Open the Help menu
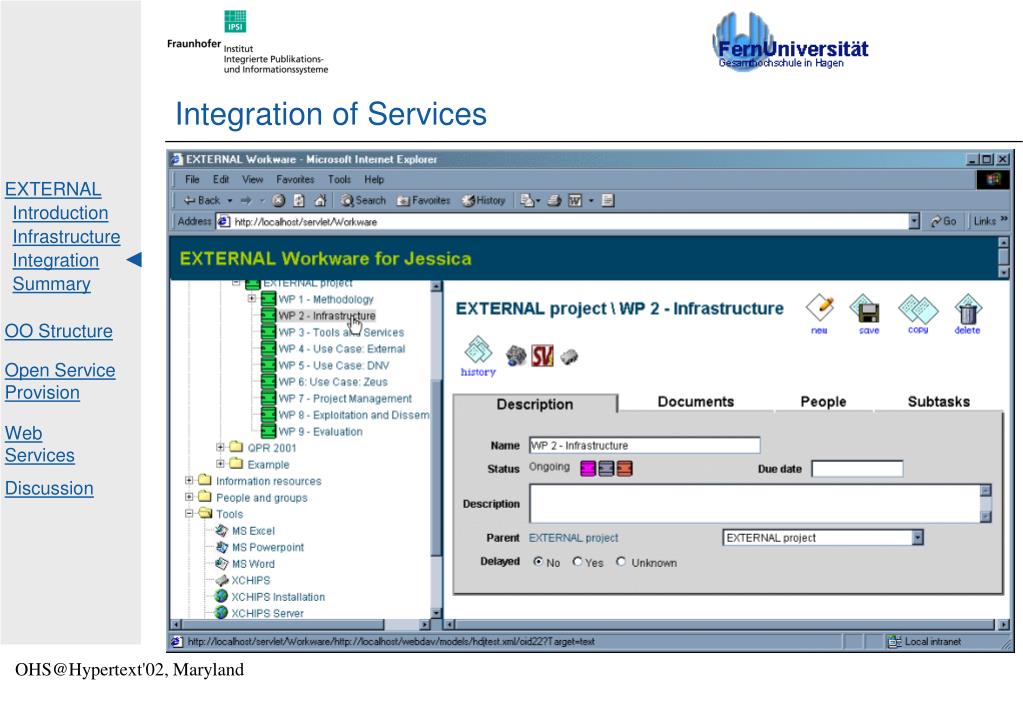This screenshot has height=708, width=1023. tap(374, 179)
